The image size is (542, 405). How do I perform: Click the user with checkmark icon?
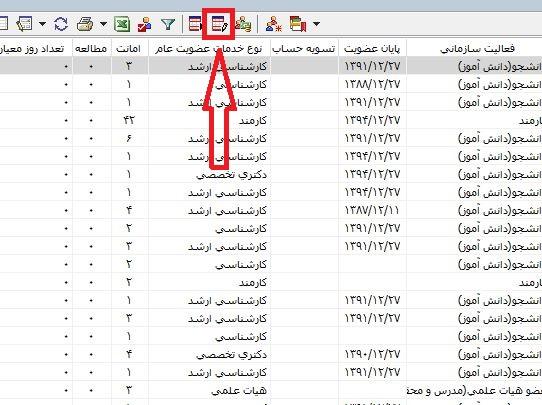pyautogui.click(x=144, y=25)
